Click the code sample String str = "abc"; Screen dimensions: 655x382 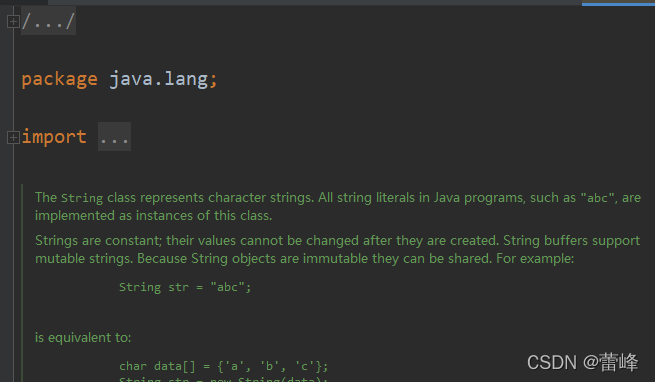coord(185,287)
